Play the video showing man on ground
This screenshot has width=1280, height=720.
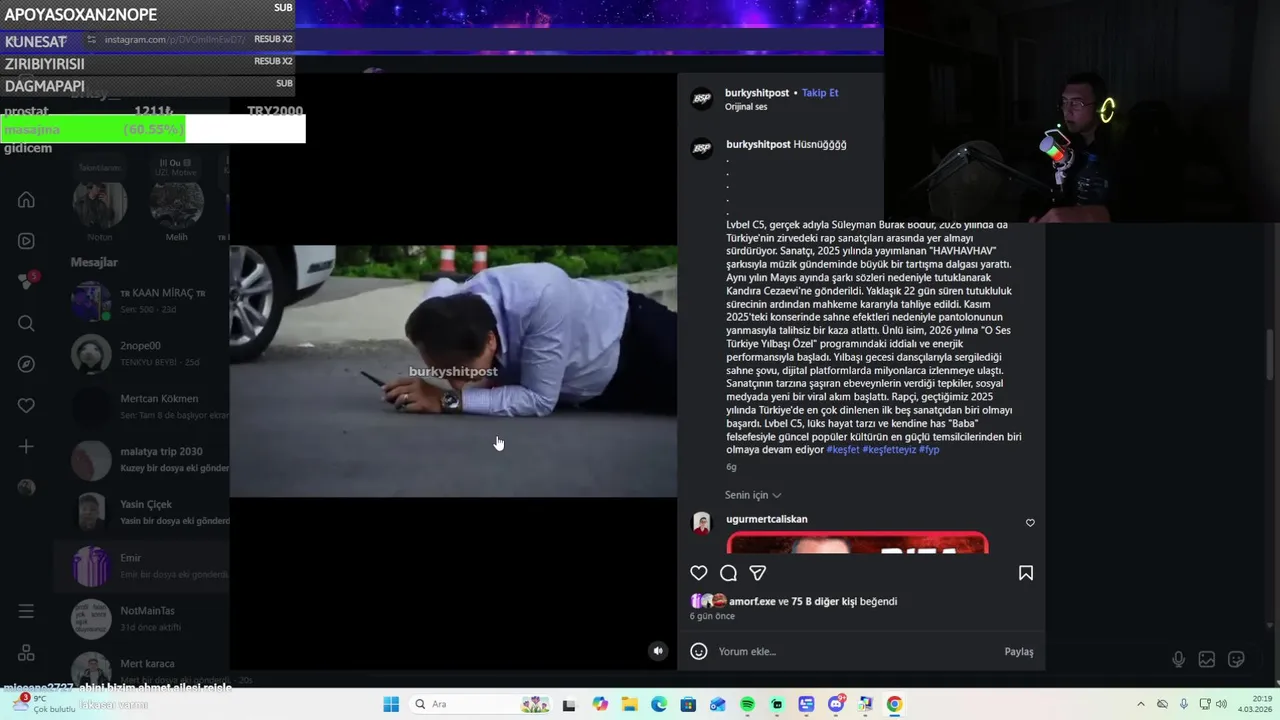(453, 371)
